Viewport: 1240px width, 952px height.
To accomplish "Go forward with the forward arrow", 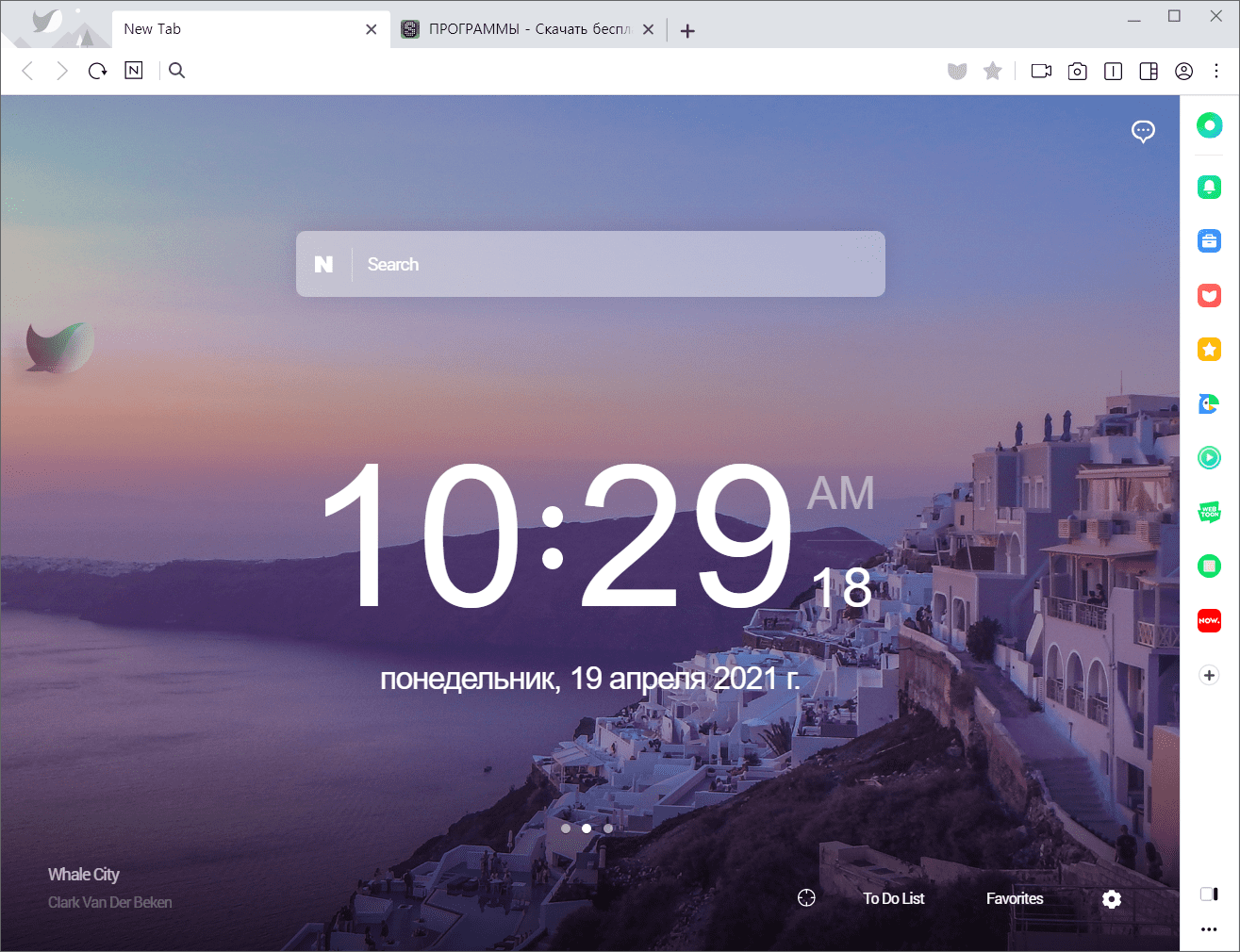I will point(62,71).
